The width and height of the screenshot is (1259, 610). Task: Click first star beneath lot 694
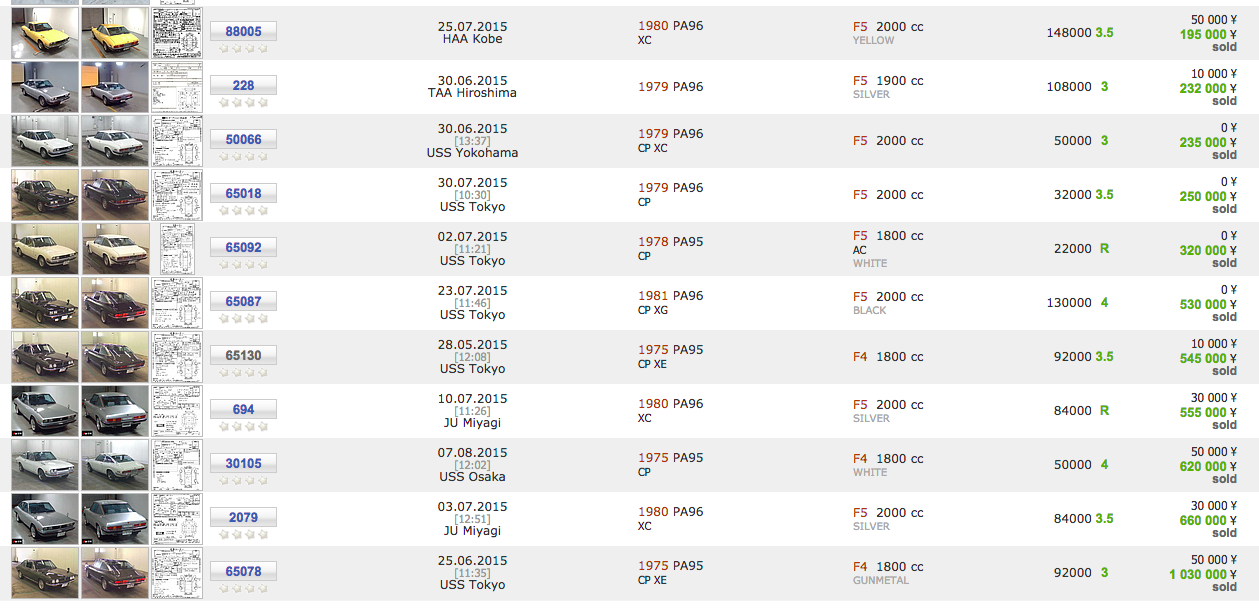coord(224,426)
